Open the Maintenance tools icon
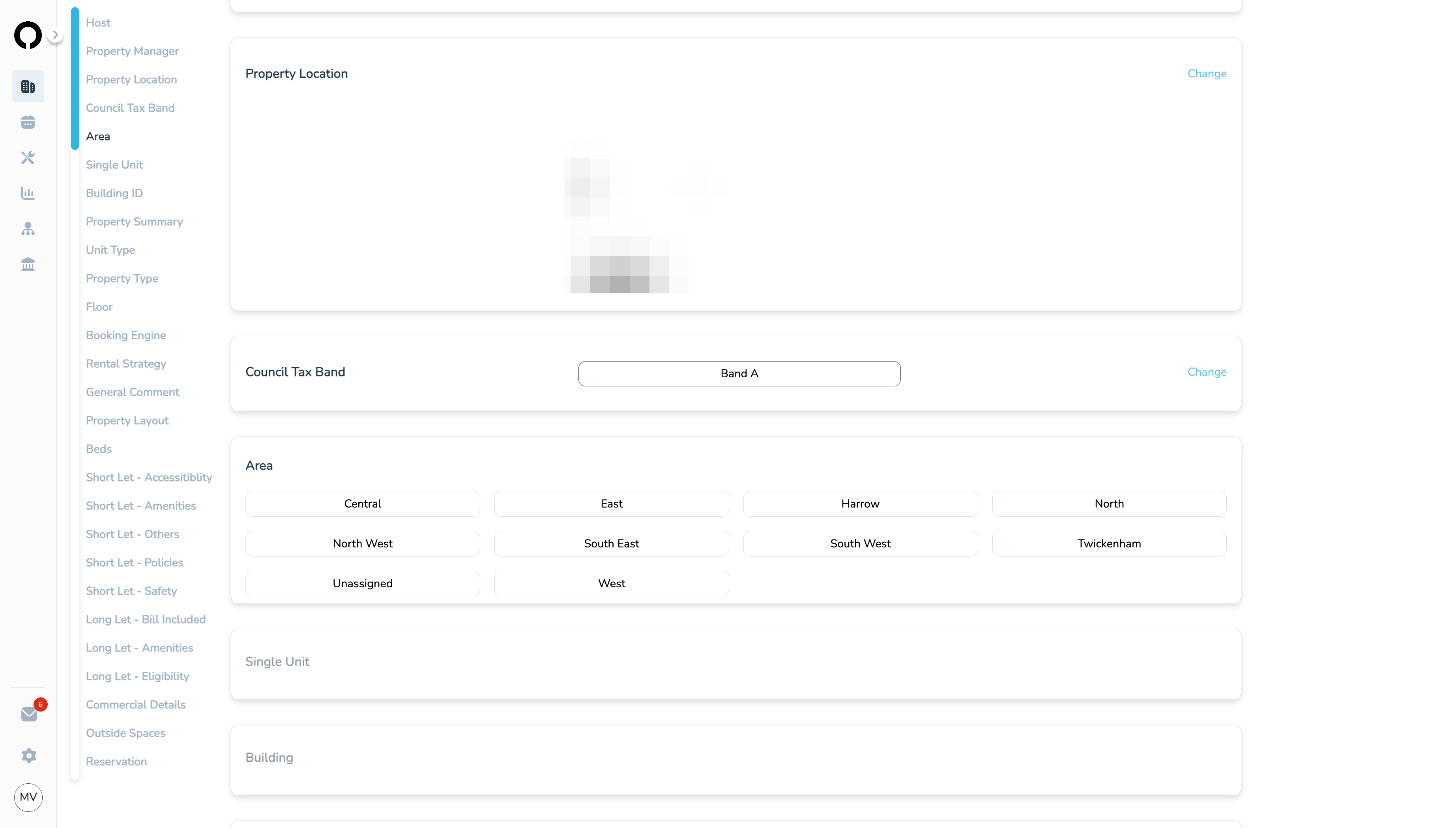The height and width of the screenshot is (828, 1456). [x=28, y=157]
